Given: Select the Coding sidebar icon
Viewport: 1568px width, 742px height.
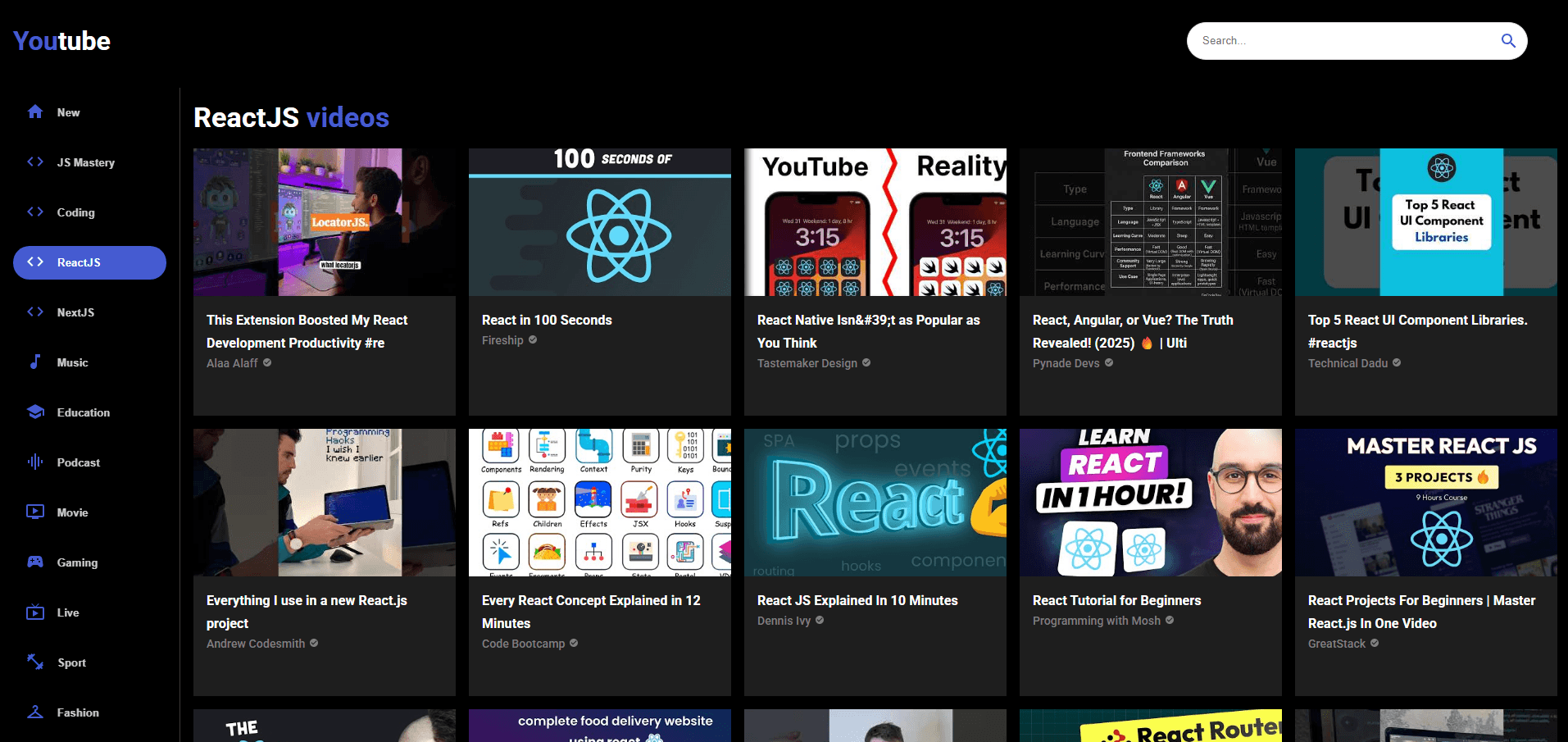Looking at the screenshot, I should tap(36, 212).
